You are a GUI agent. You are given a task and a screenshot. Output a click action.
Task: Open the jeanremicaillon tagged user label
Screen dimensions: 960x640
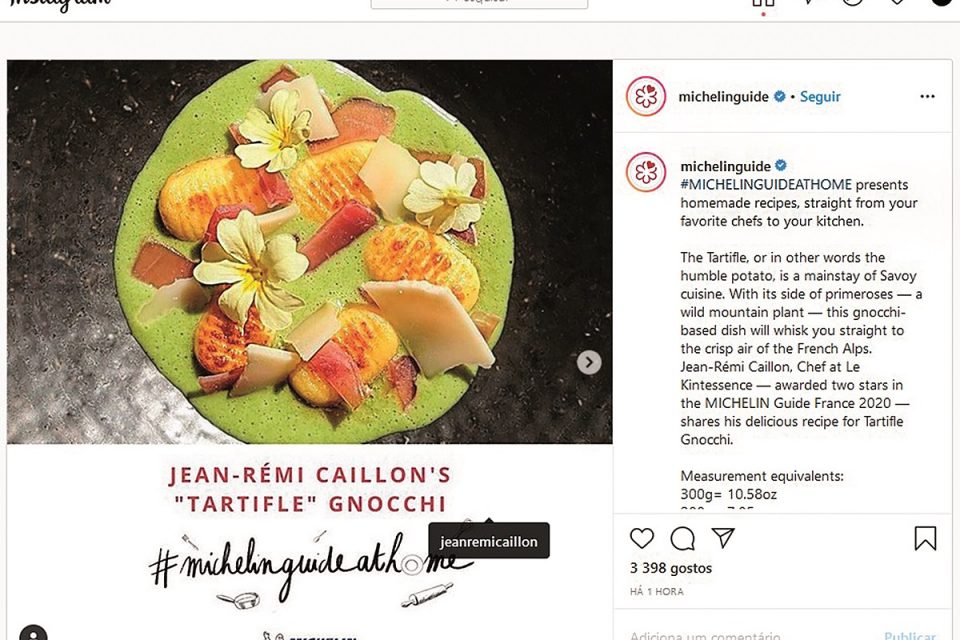click(x=489, y=541)
